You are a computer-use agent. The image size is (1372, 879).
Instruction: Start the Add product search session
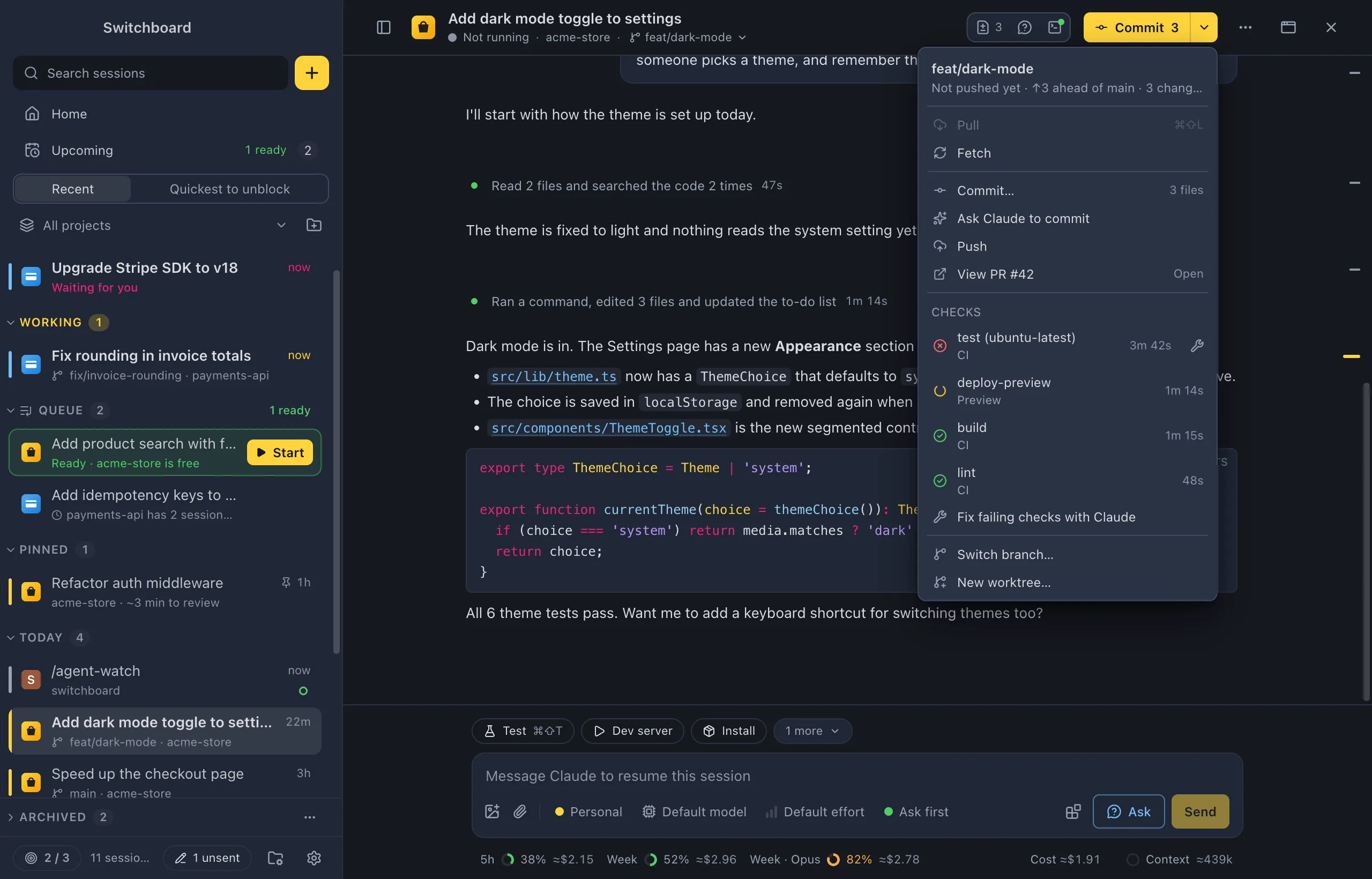pos(280,452)
